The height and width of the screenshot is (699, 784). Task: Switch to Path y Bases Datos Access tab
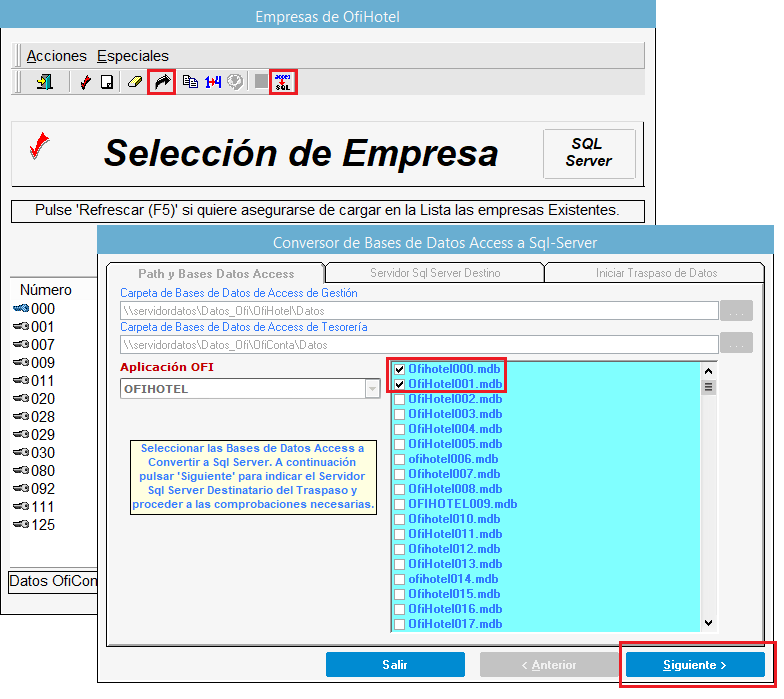coord(216,274)
